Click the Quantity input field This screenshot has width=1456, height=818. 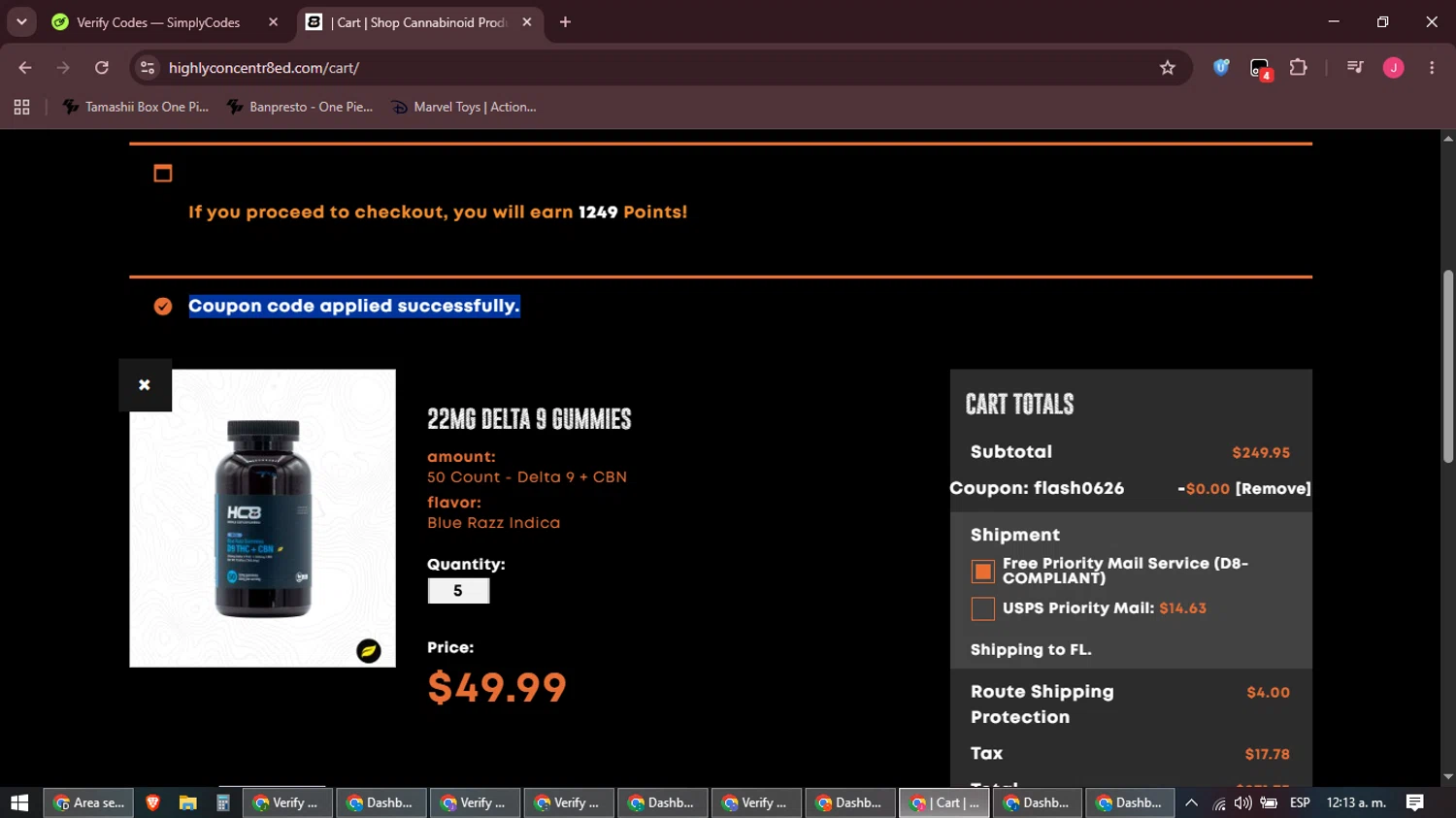(x=458, y=591)
